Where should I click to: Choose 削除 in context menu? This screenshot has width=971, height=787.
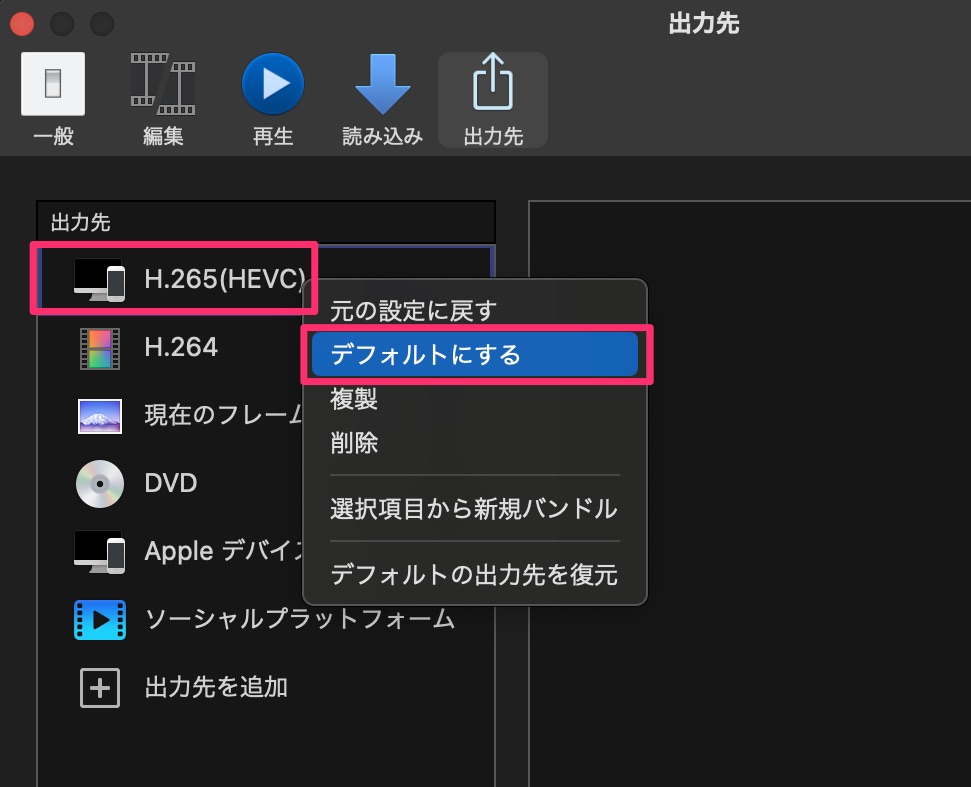pos(475,443)
